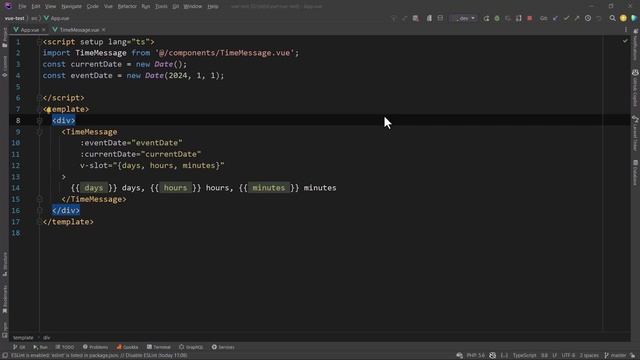Image resolution: width=640 pixels, height=360 pixels.
Task: Collapse the TimeMessage fold marker on line 9
Action: (39, 131)
